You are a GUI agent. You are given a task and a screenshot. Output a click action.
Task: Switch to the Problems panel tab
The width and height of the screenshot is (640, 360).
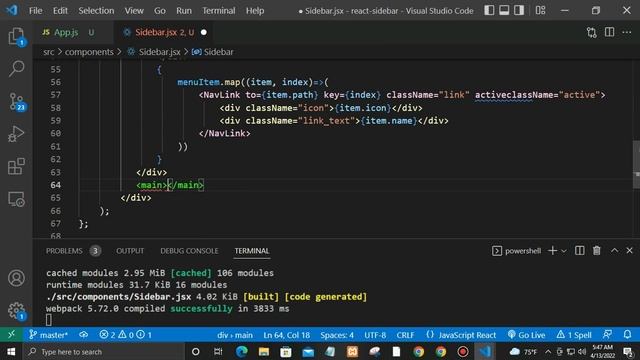pyautogui.click(x=64, y=251)
